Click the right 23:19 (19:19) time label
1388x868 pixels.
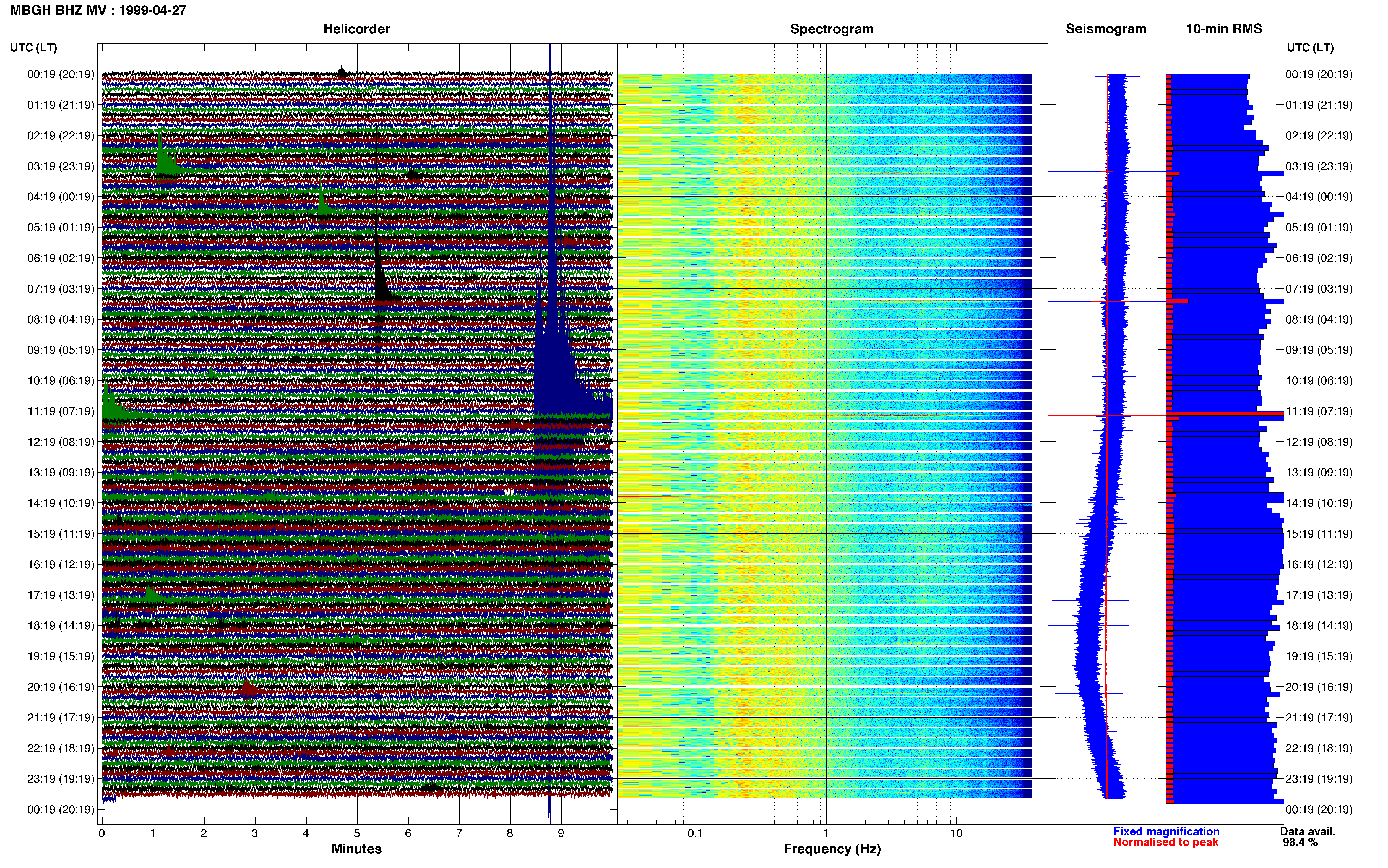coord(1319,779)
